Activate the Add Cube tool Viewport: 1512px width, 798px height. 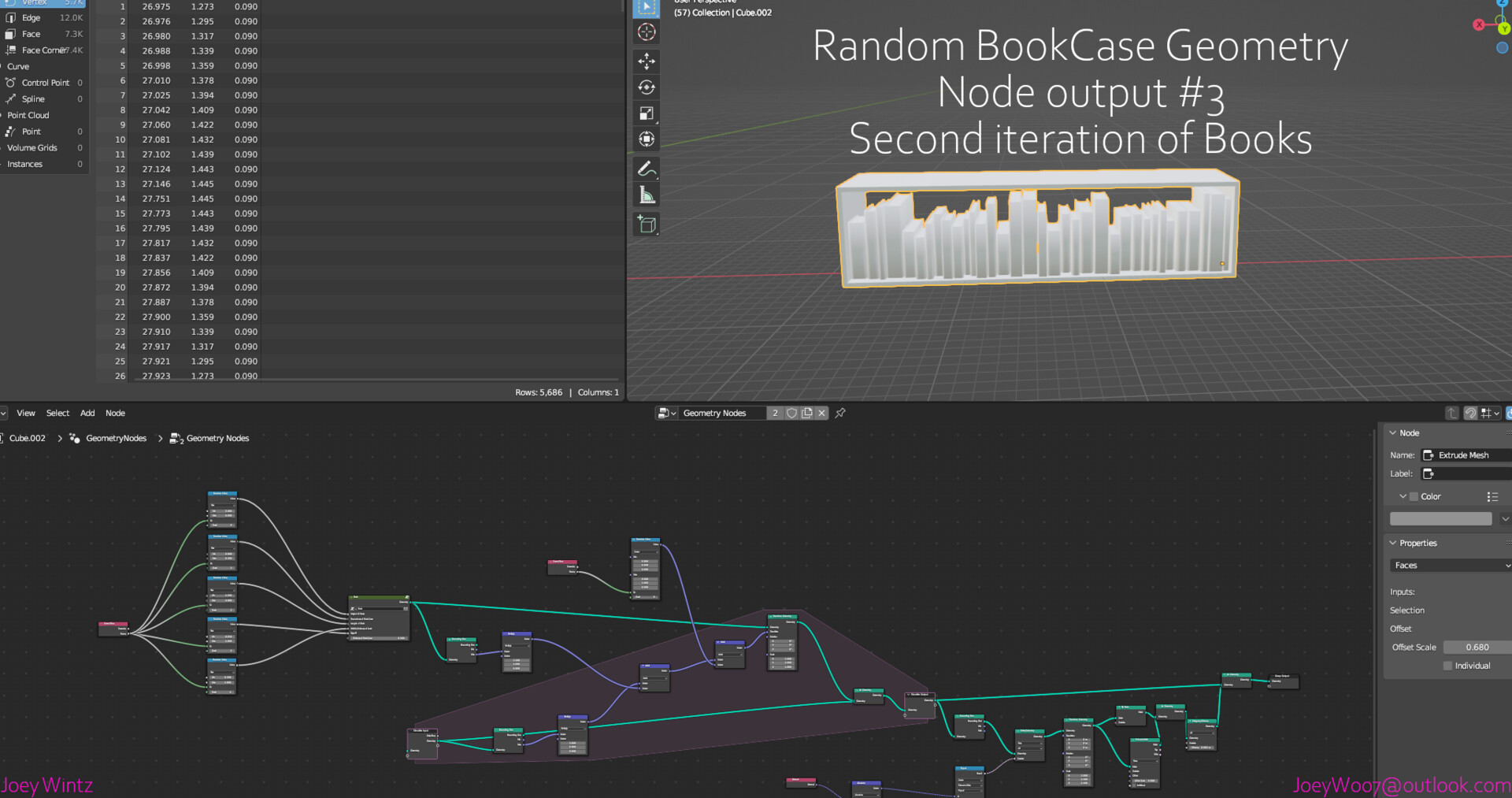tap(647, 225)
